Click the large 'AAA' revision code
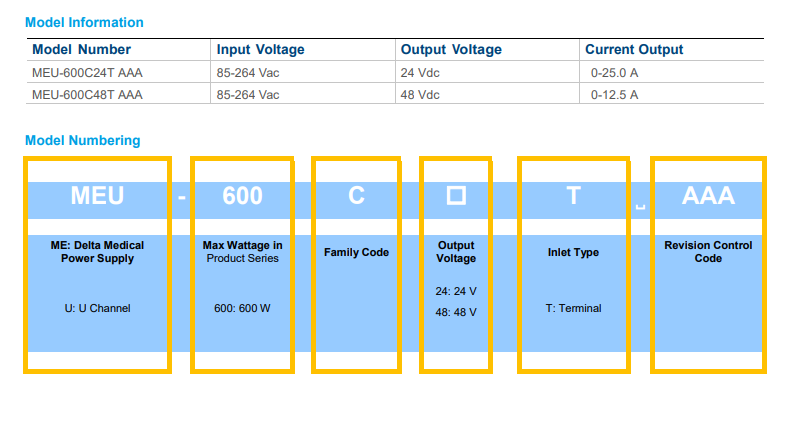This screenshot has height=433, width=790. click(708, 196)
